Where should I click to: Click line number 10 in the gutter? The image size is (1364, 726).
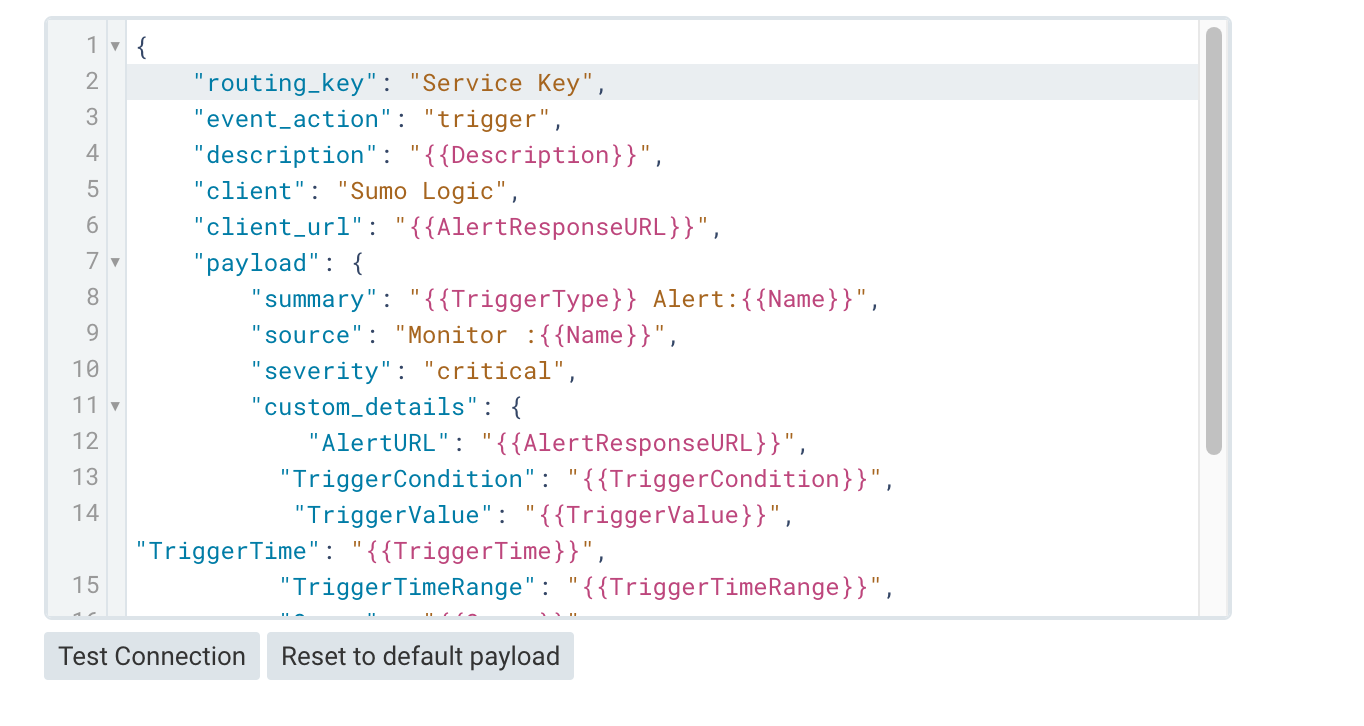[86, 370]
